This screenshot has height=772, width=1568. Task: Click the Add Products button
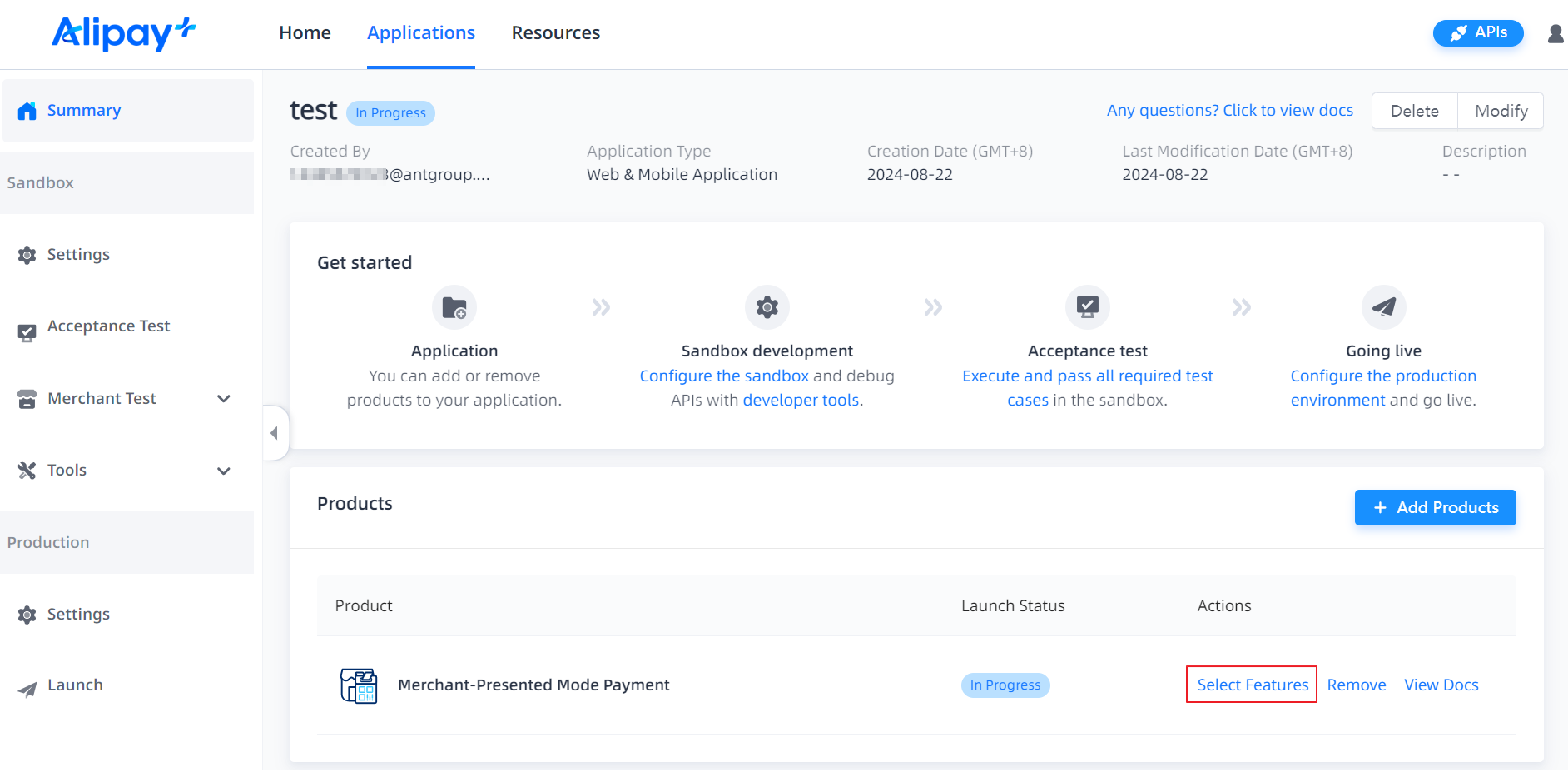pyautogui.click(x=1435, y=508)
